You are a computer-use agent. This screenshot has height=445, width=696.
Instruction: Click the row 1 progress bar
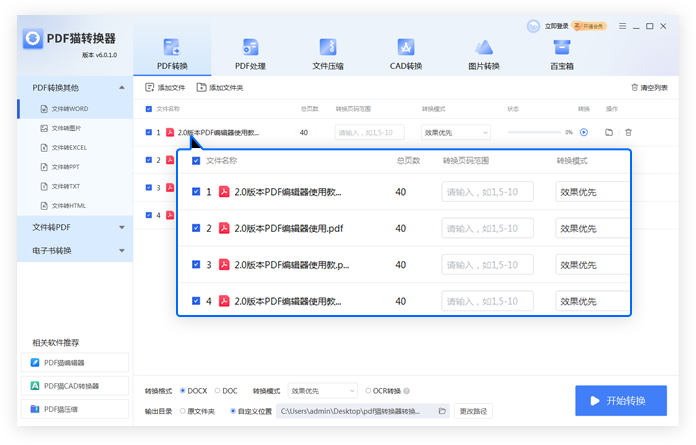click(534, 132)
